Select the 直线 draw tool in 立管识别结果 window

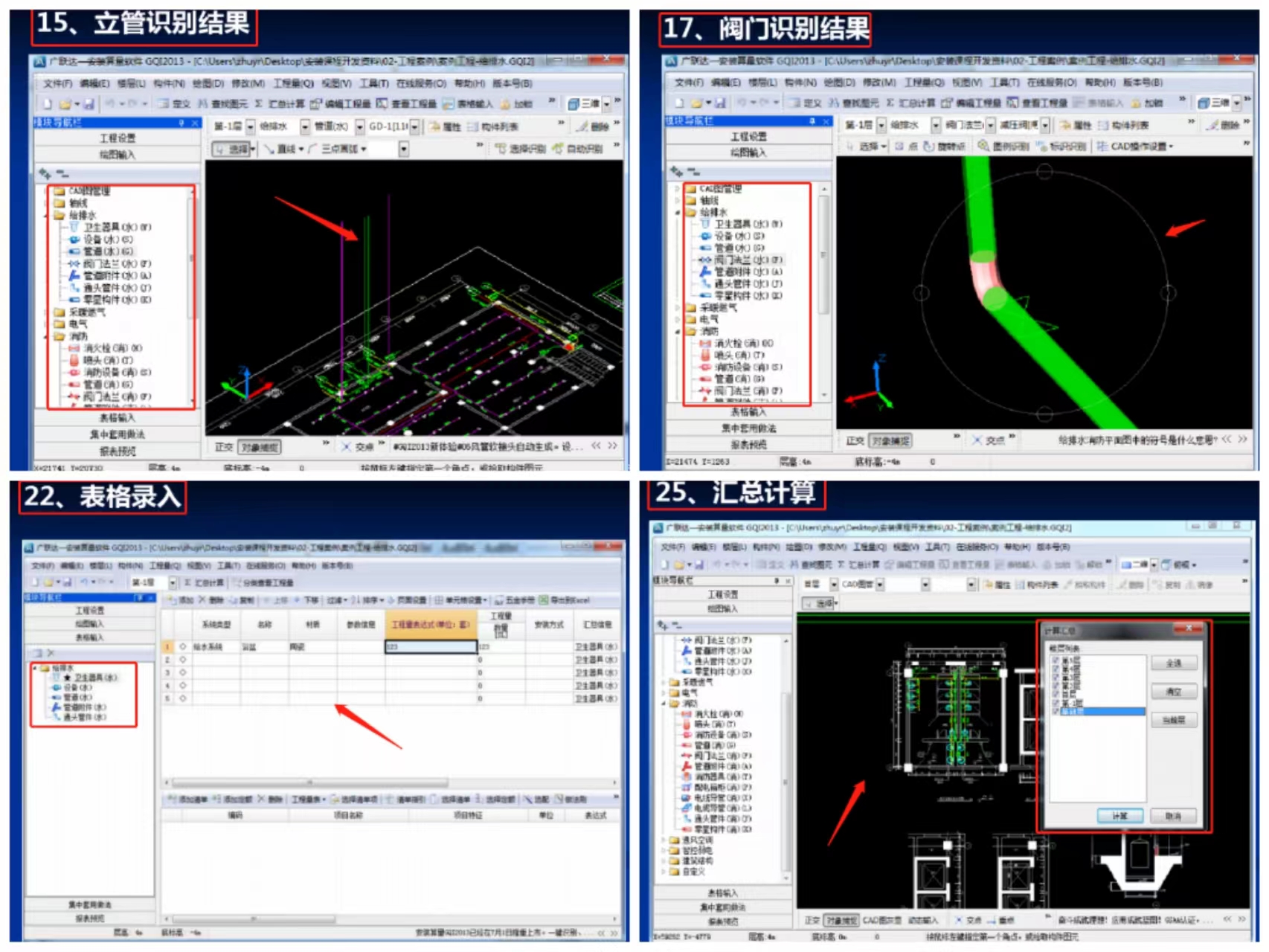coord(282,149)
